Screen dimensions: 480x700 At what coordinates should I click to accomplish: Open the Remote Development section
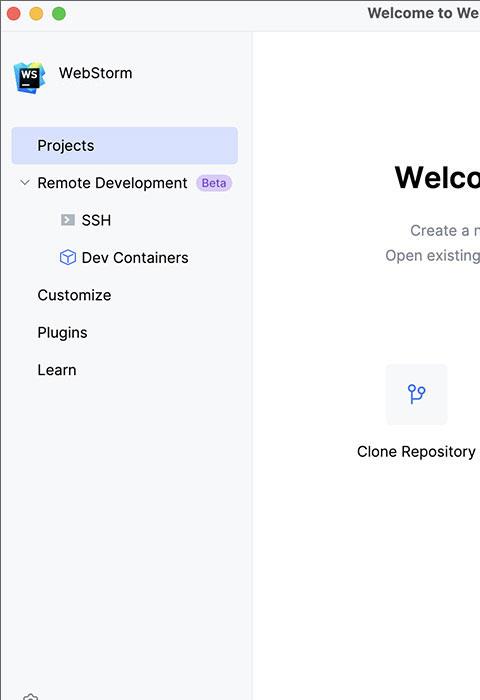[x=112, y=183]
